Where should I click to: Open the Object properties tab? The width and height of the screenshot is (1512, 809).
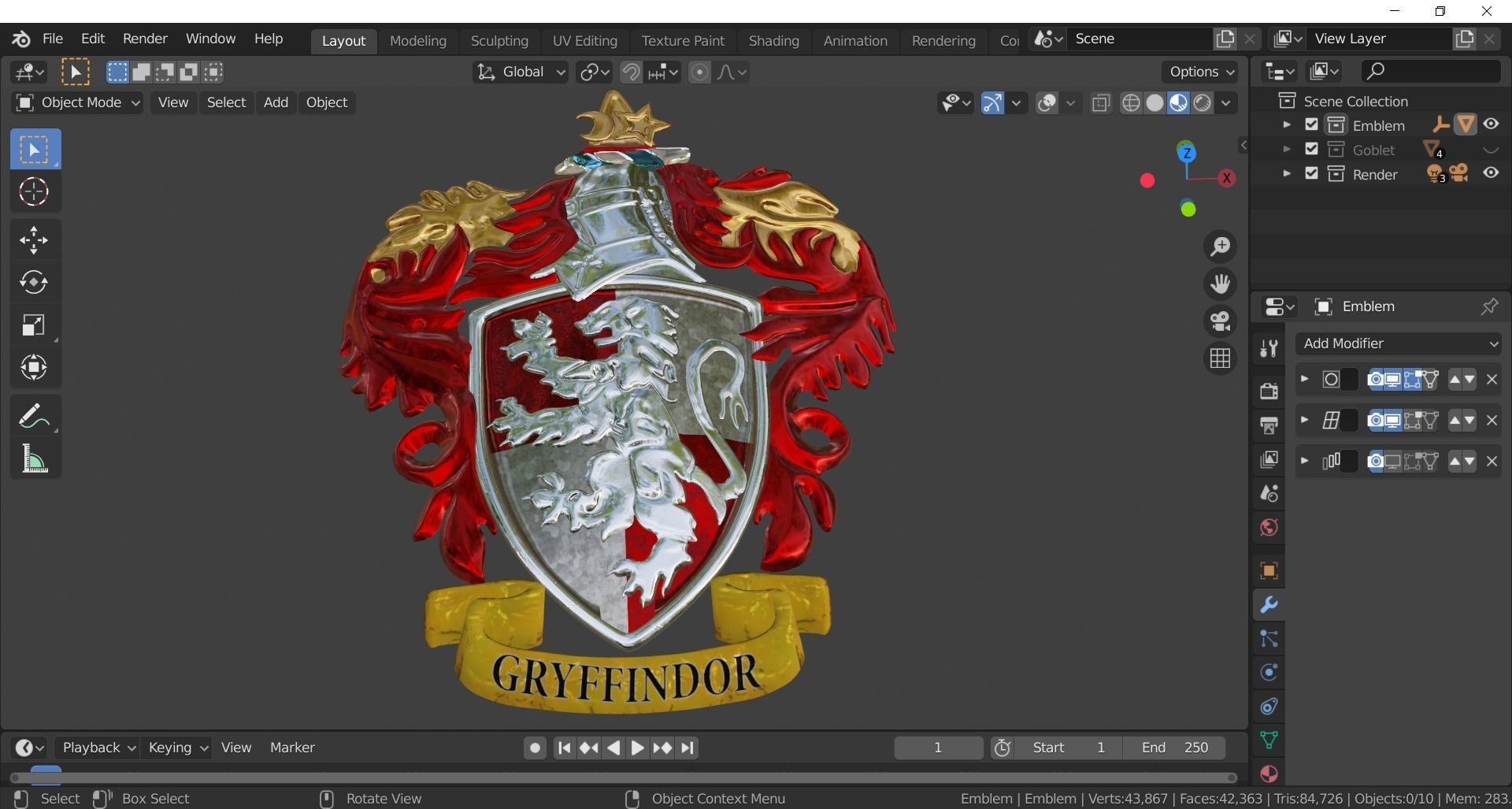[x=1269, y=570]
